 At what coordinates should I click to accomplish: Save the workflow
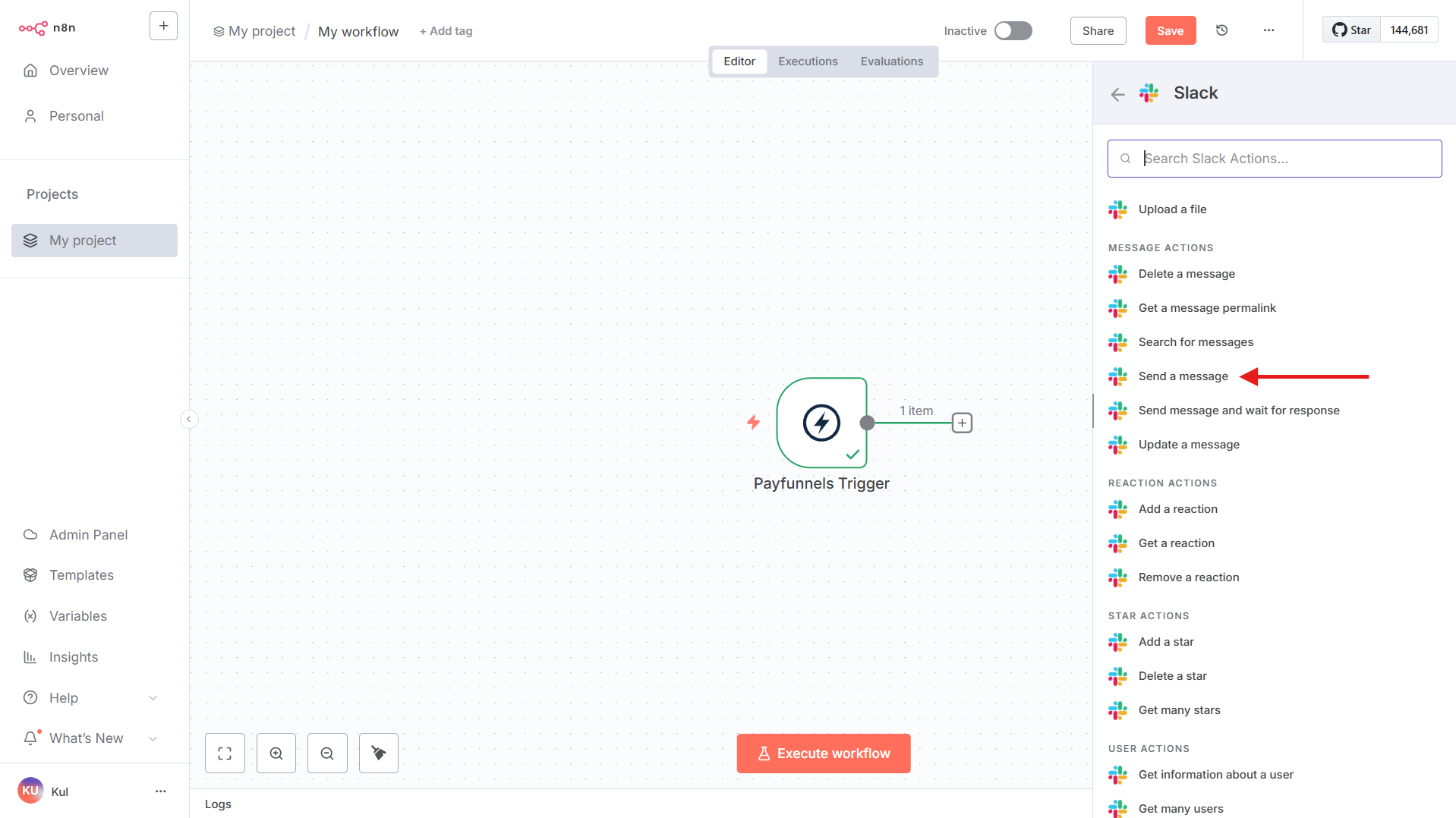(x=1170, y=30)
